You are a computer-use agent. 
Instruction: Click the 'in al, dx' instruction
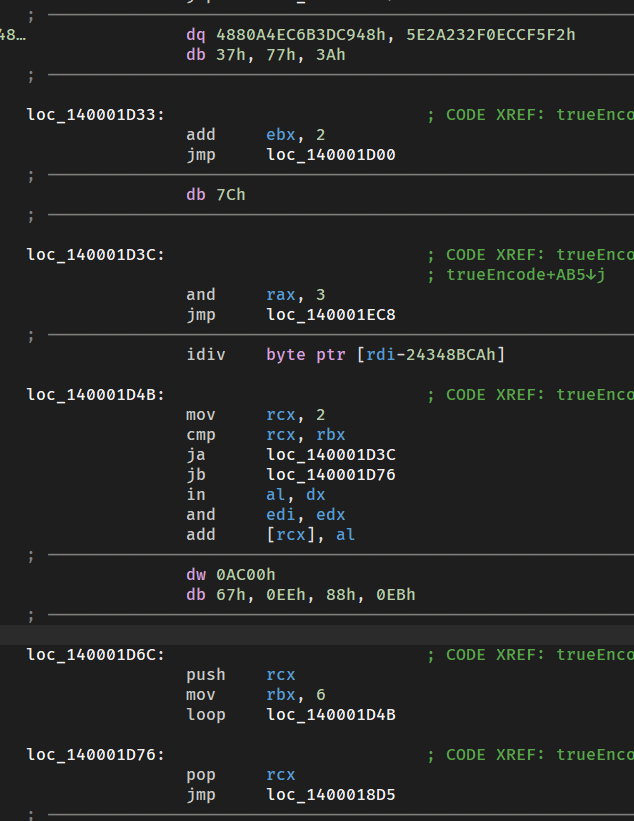[x=256, y=494]
